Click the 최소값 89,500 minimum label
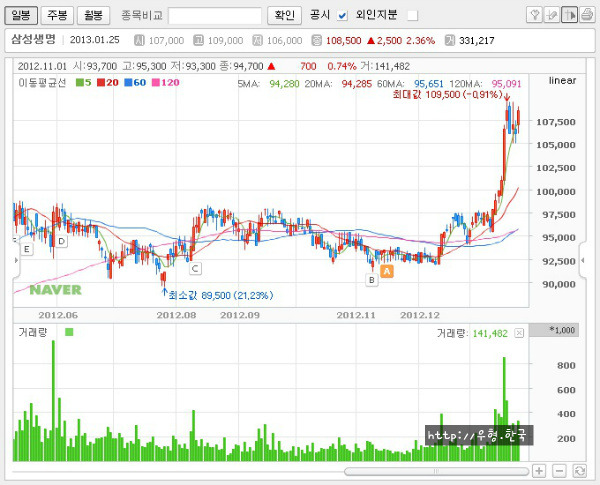600x485 pixels. pyautogui.click(x=221, y=296)
